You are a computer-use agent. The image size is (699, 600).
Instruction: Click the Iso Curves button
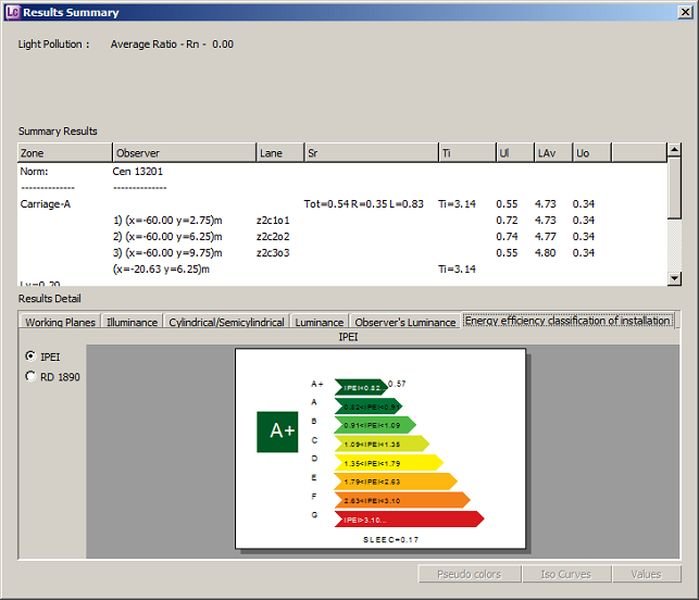click(567, 574)
